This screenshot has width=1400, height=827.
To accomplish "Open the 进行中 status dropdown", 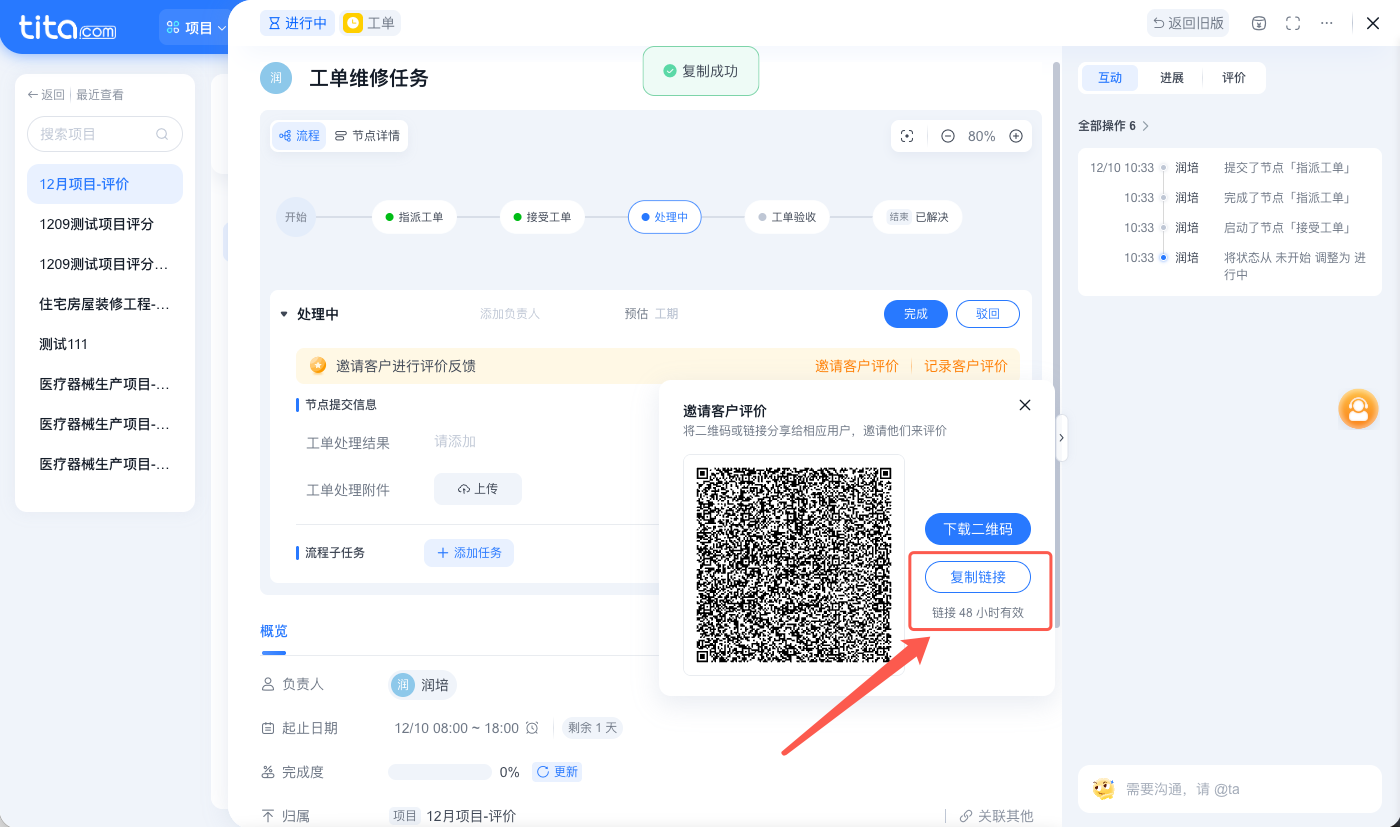I will [297, 23].
